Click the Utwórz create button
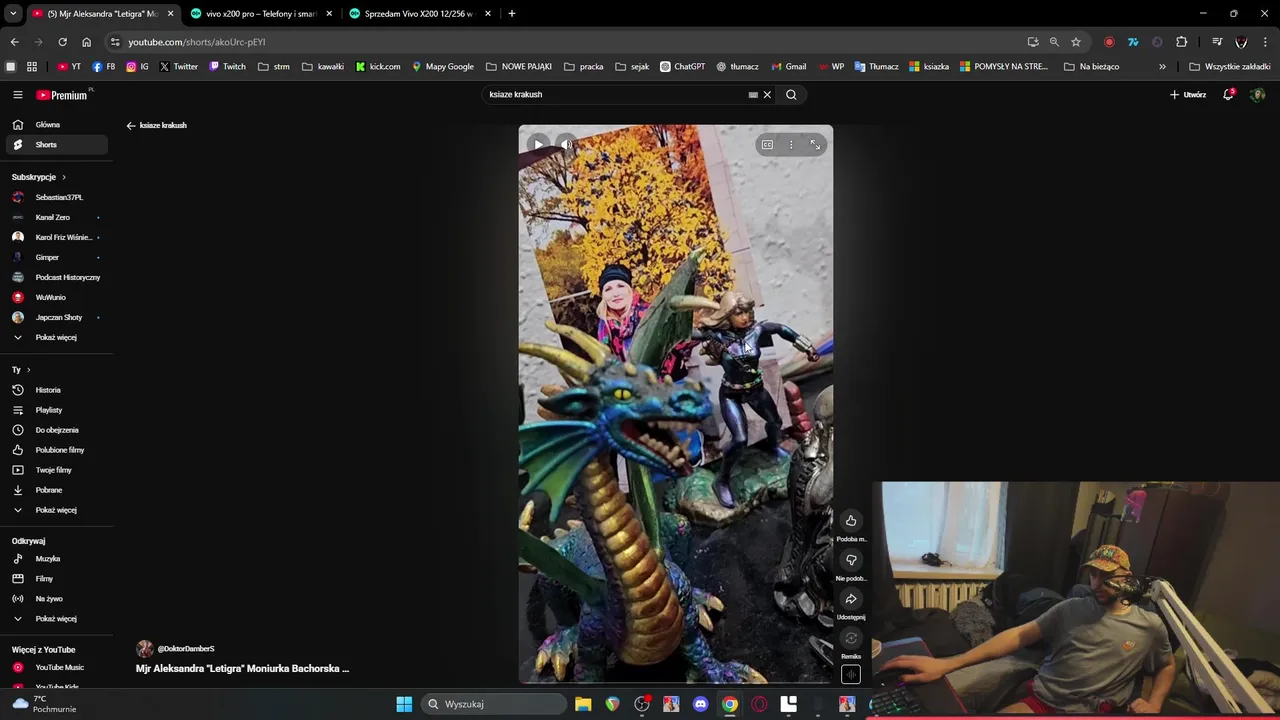 coord(1188,95)
